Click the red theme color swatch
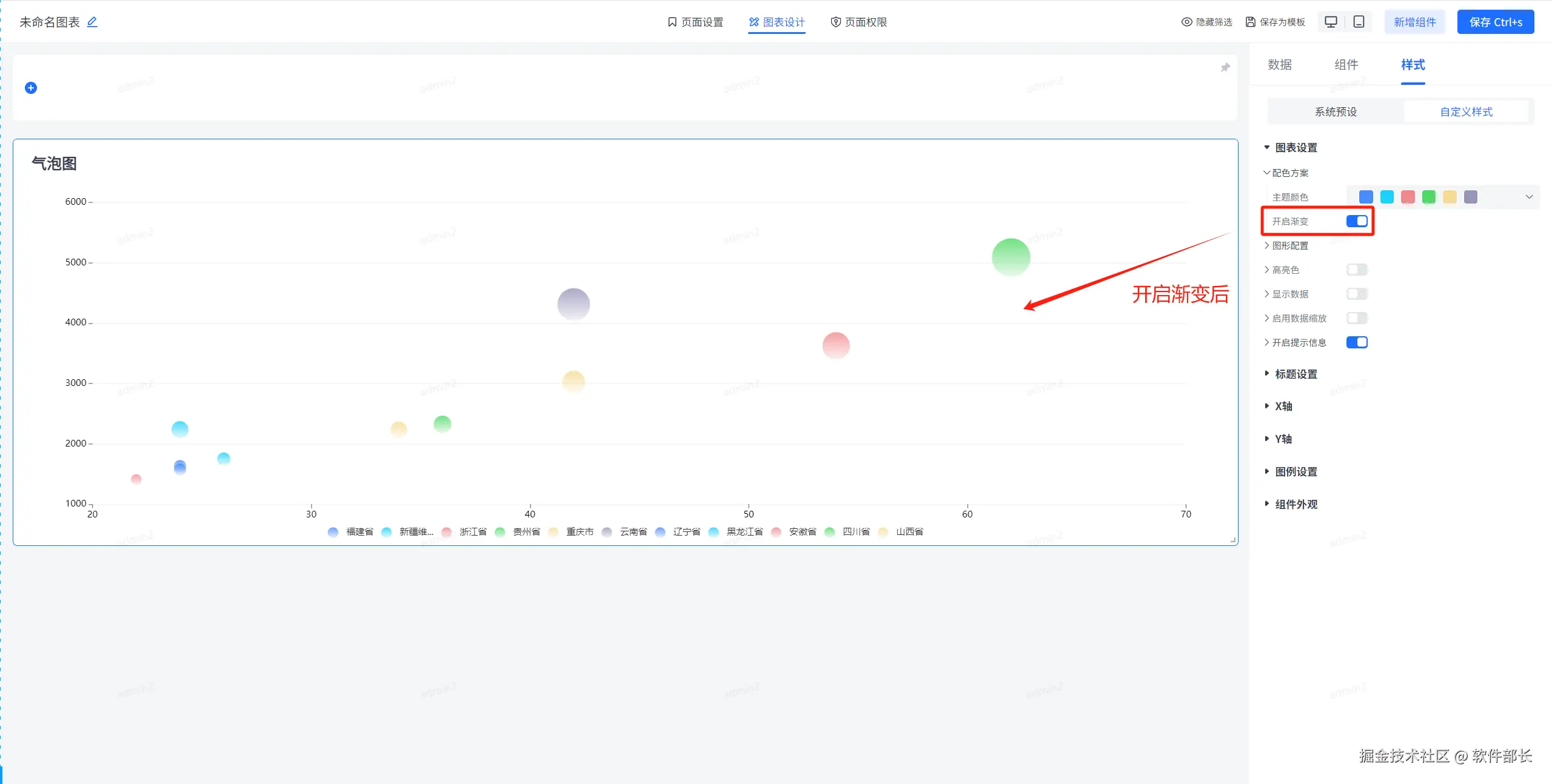 tap(1408, 197)
